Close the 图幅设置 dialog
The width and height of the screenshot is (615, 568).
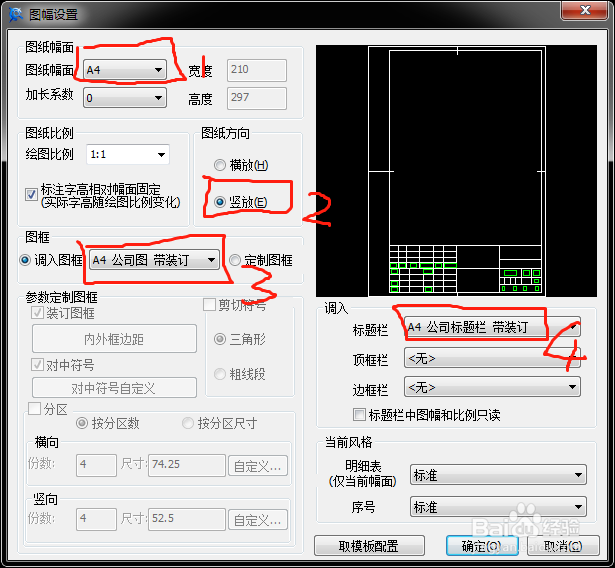(x=584, y=10)
